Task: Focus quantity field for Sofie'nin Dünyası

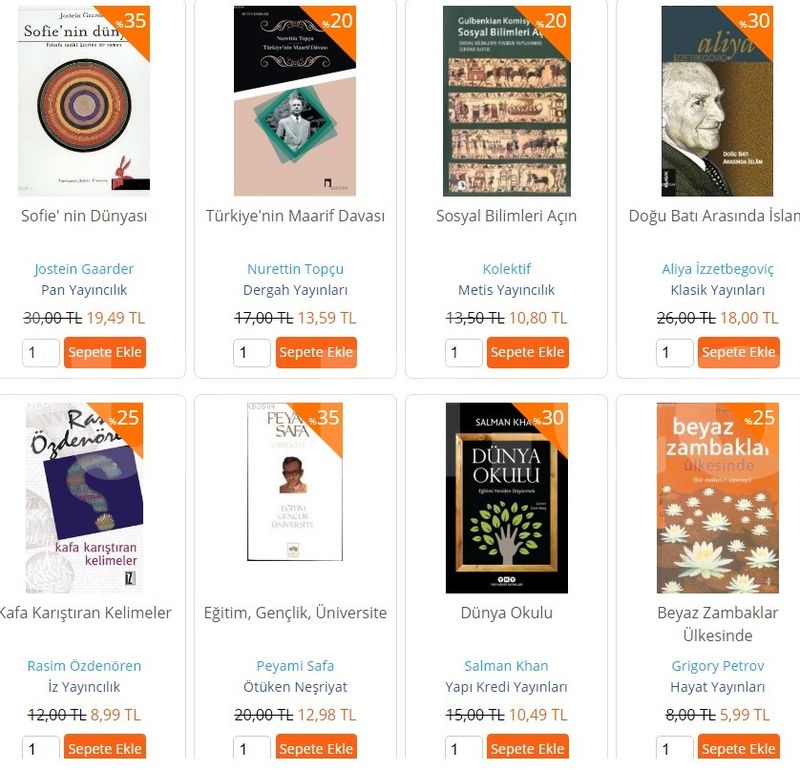Action: 41,353
